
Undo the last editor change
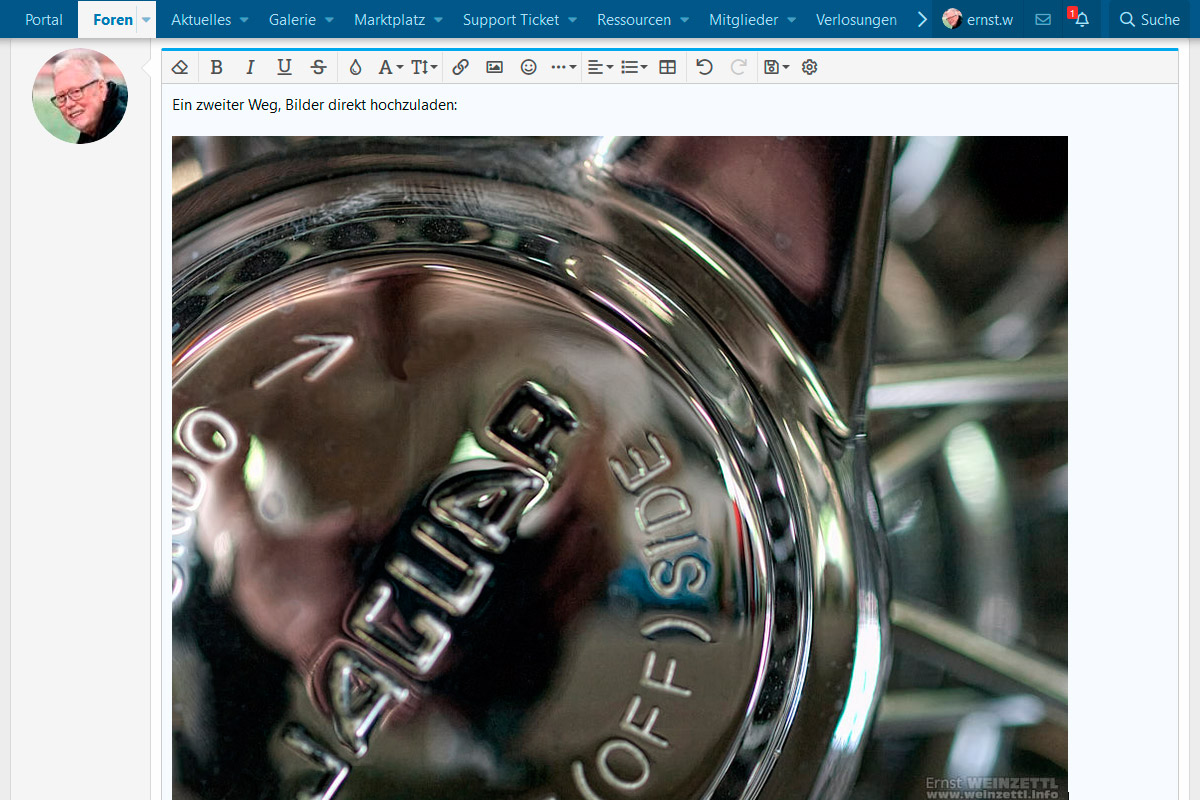point(705,67)
